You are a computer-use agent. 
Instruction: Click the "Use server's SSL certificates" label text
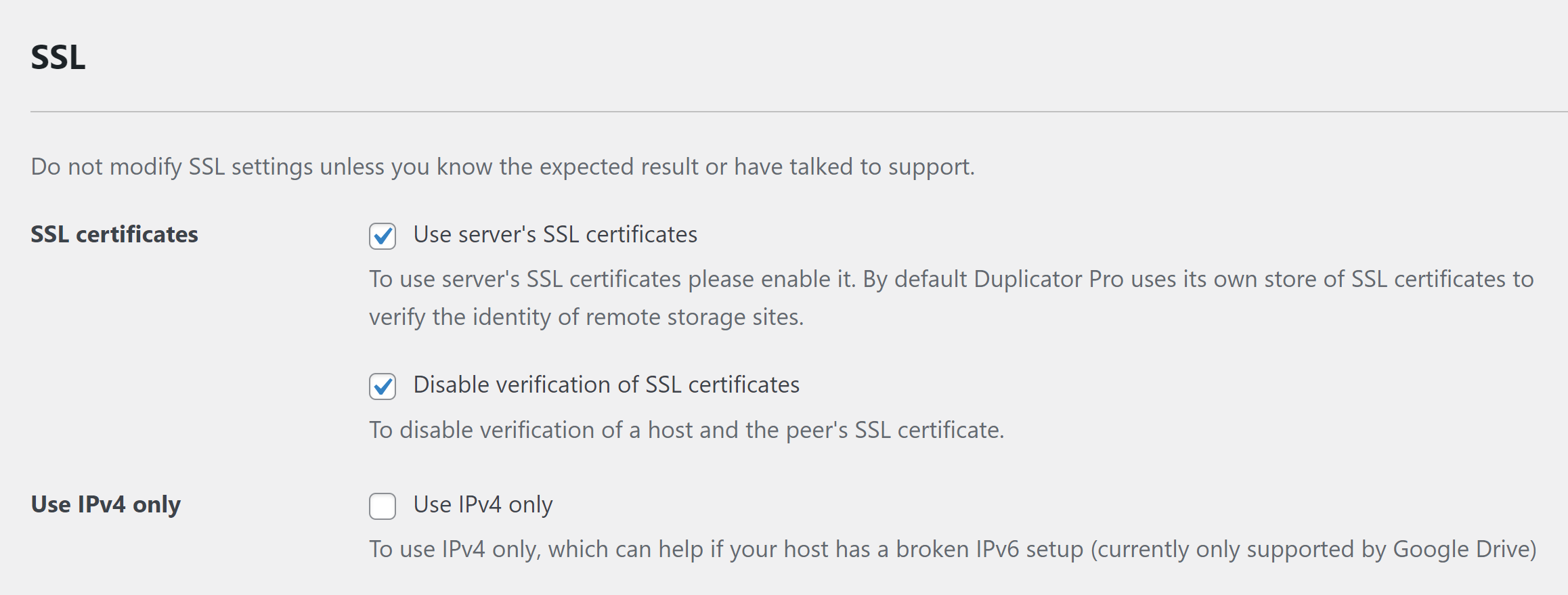coord(555,234)
